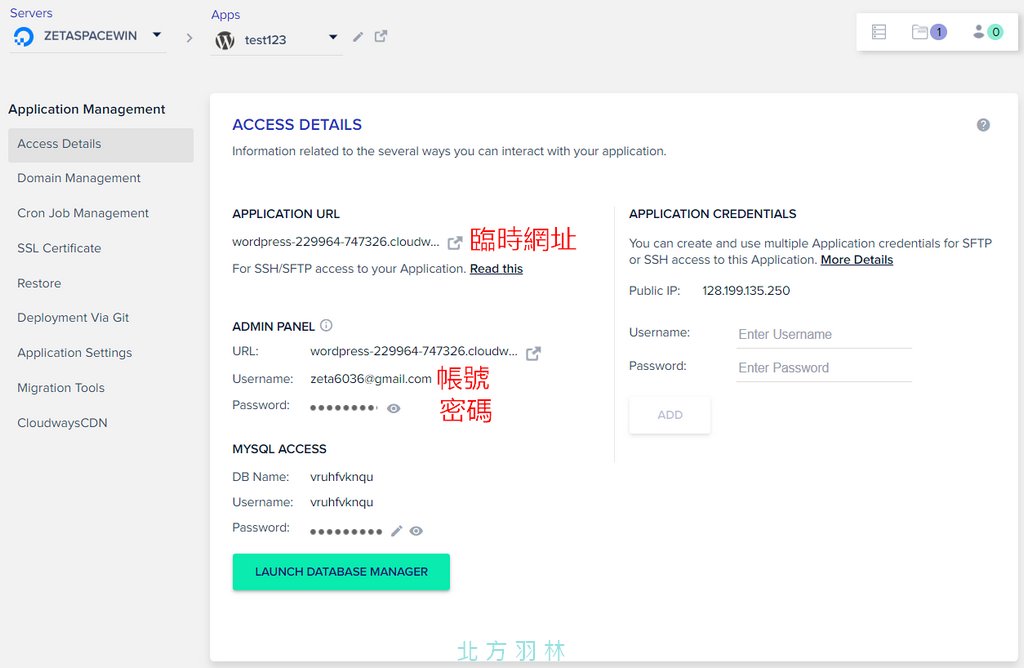Reveal MySQL password with eye icon

click(x=416, y=531)
